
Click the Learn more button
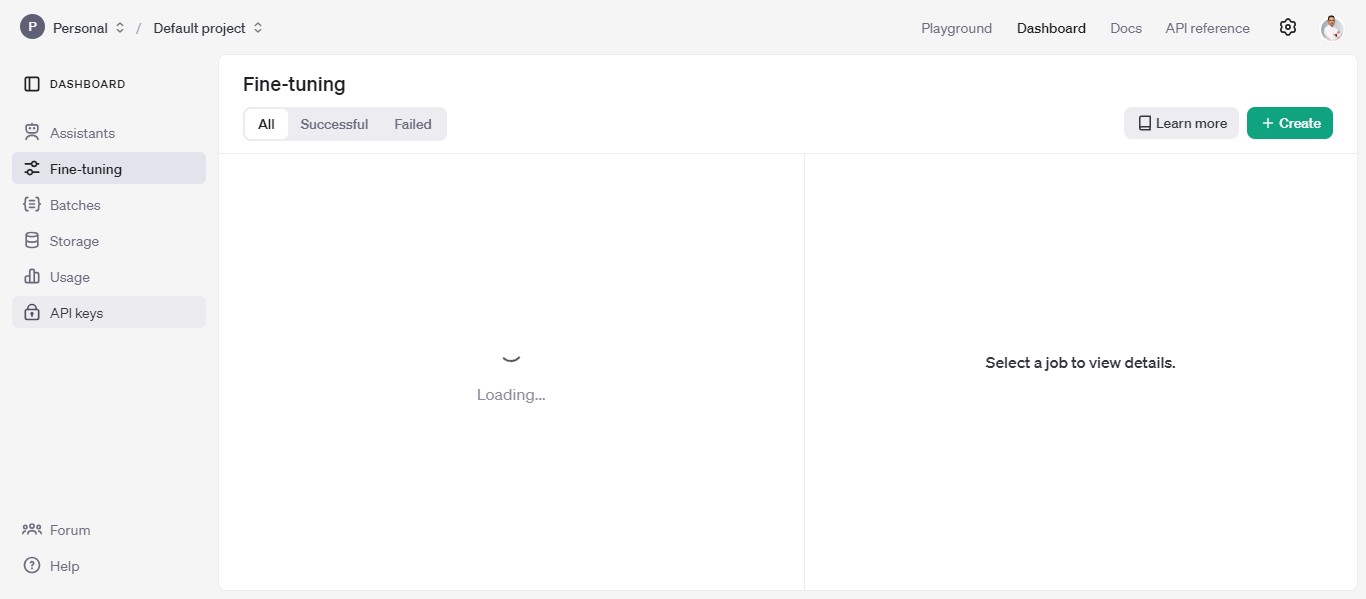point(1181,123)
